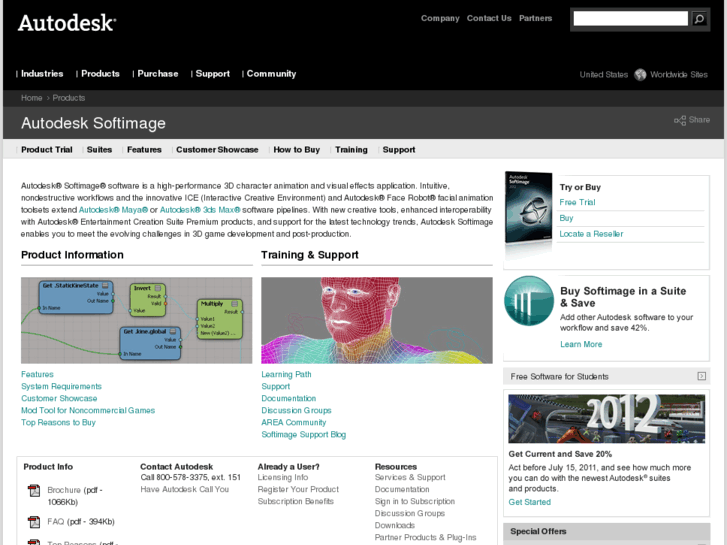Screen dimensions: 727x545
Task: Click the Worldwide Sites globe icon
Action: (x=640, y=75)
